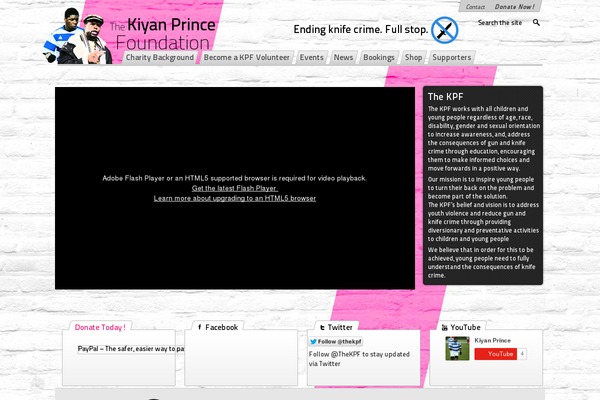Open the Charity Background menu
The width and height of the screenshot is (600, 400).
pyautogui.click(x=160, y=57)
